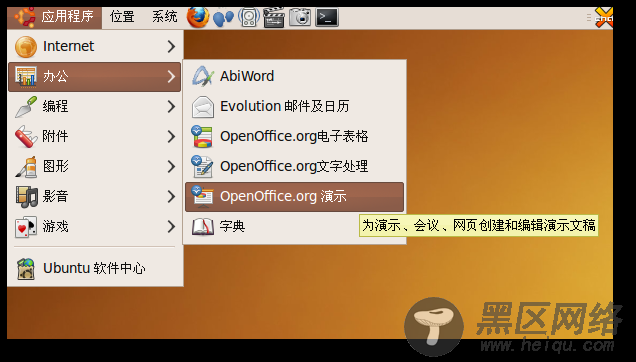Open the clapperboard video player launcher

click(274, 17)
